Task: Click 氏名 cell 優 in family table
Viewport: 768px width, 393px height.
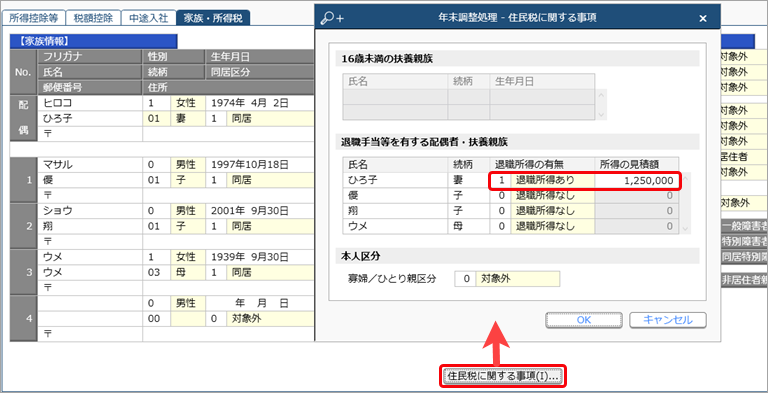Action: (x=90, y=180)
